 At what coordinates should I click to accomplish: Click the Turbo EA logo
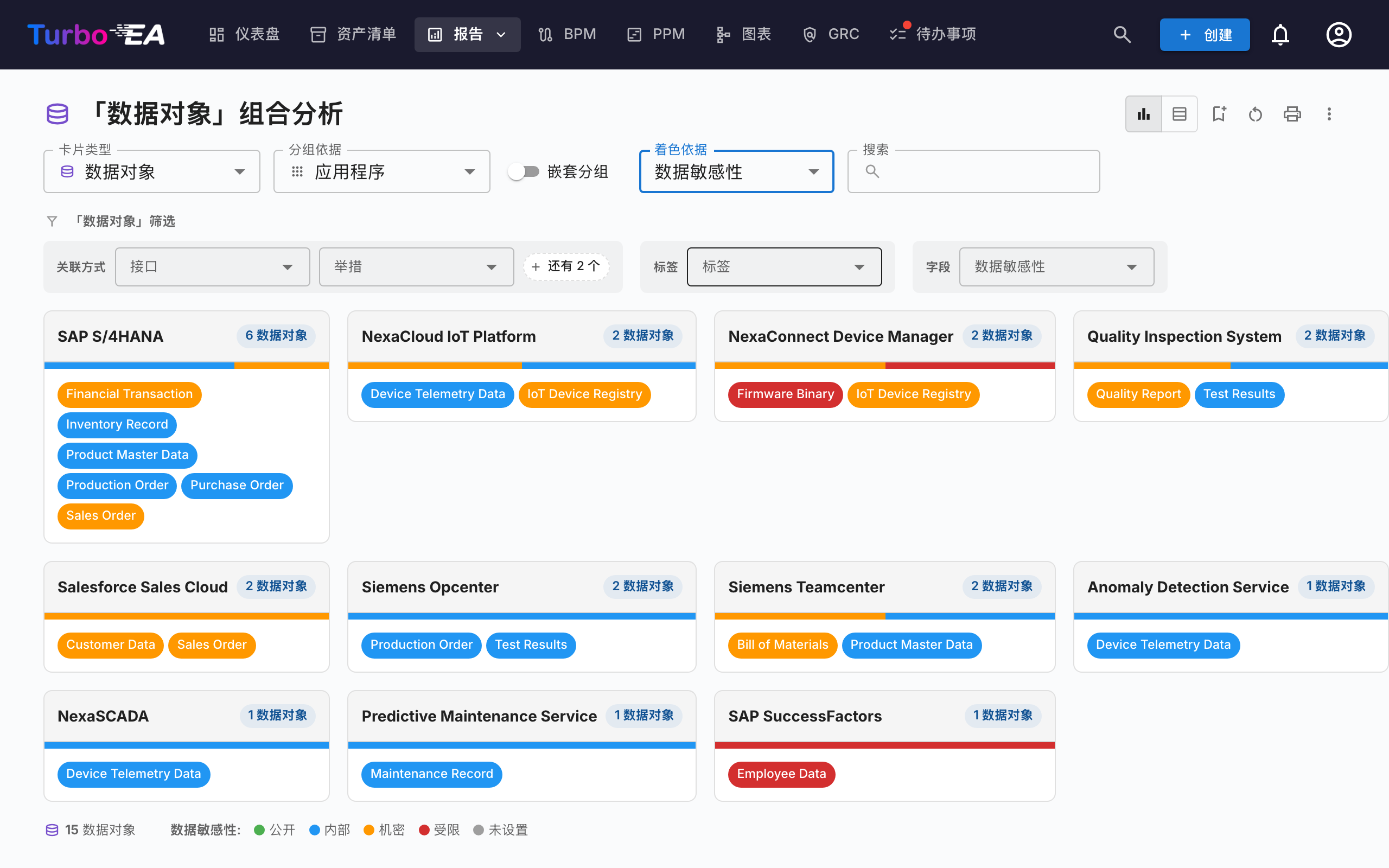pyautogui.click(x=96, y=34)
